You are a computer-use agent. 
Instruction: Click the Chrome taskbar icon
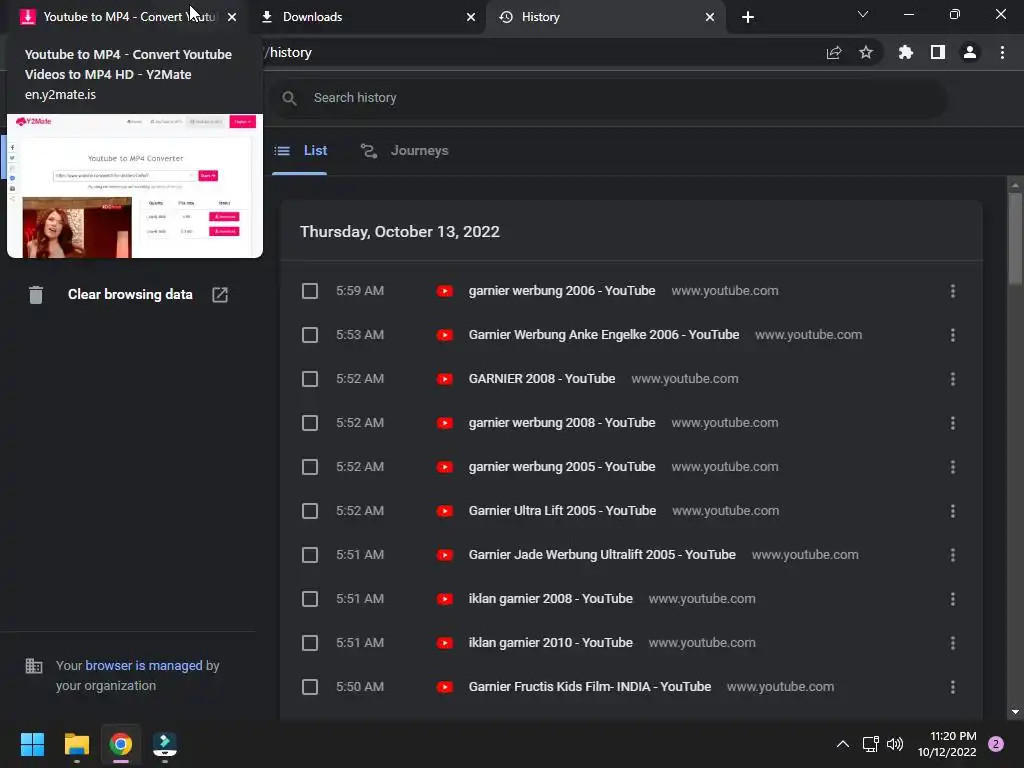pos(120,744)
